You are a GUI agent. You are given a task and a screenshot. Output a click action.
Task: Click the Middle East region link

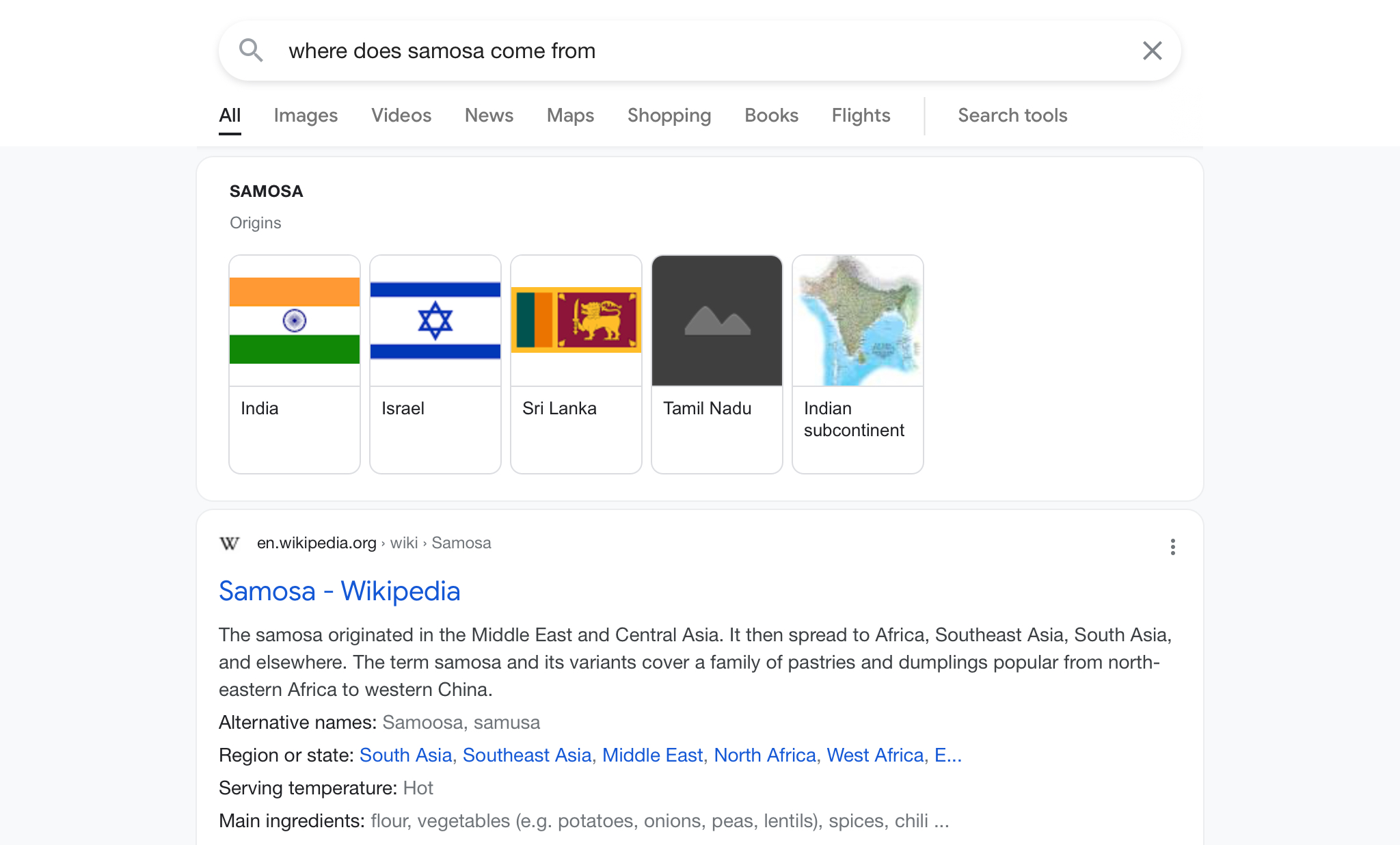tap(652, 755)
